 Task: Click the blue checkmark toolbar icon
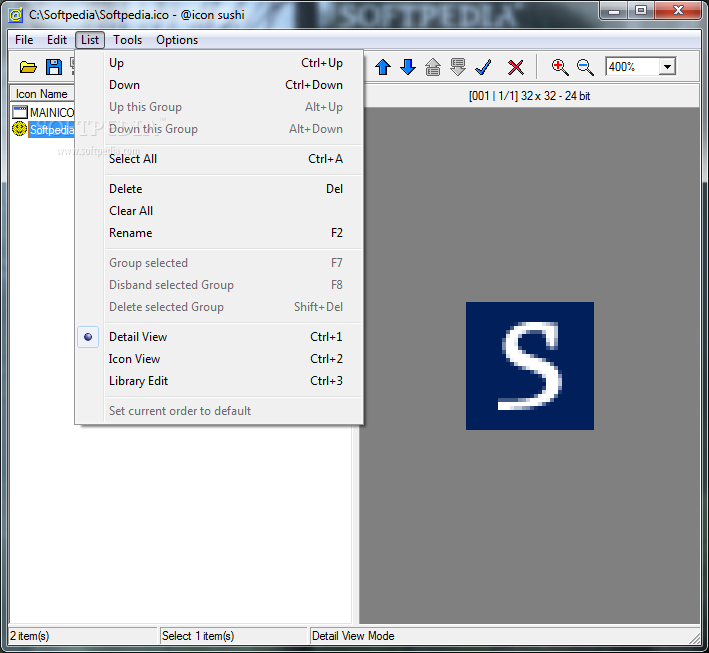pos(483,67)
